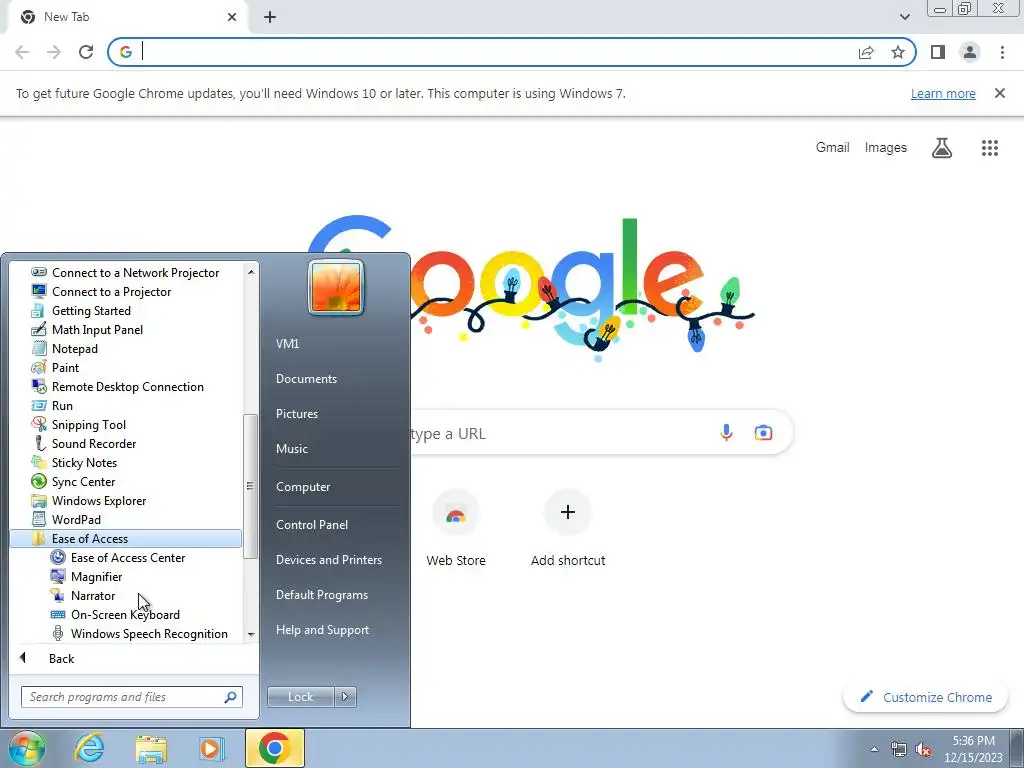The image size is (1024, 768).
Task: Go forward using Chrome's forward arrow
Action: (x=54, y=52)
